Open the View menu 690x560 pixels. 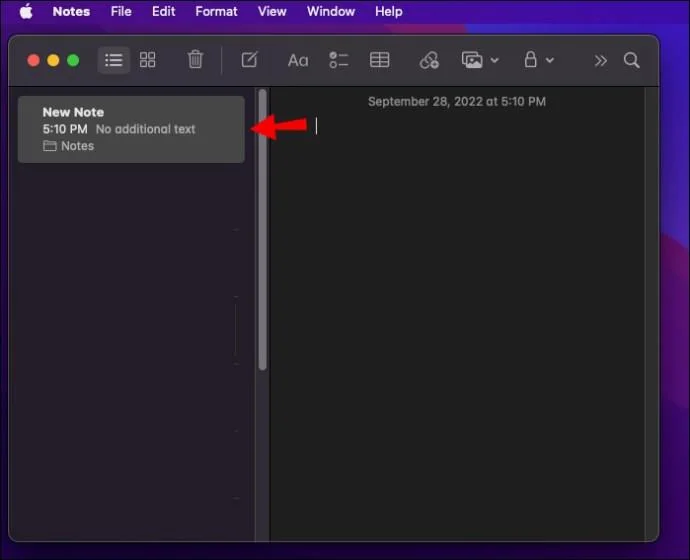272,11
